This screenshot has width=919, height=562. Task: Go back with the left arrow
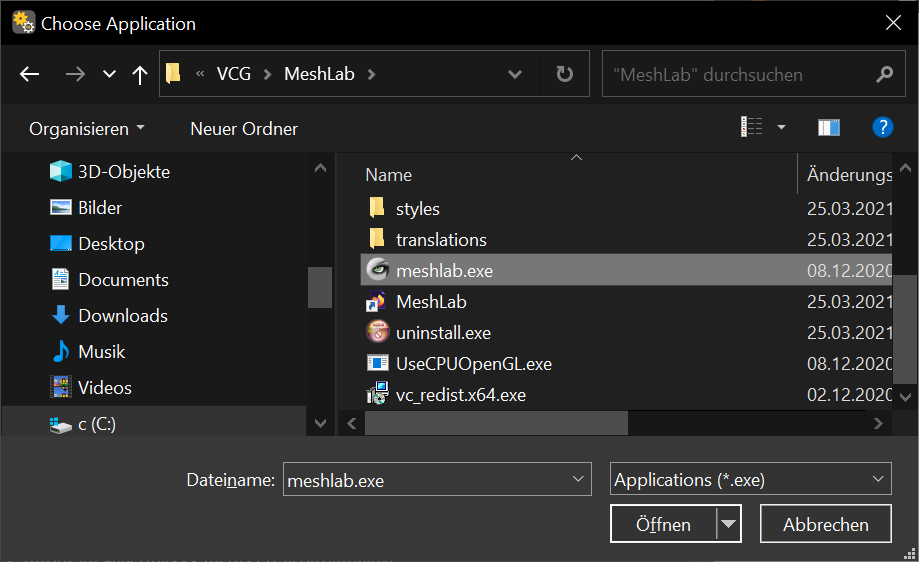pos(29,74)
